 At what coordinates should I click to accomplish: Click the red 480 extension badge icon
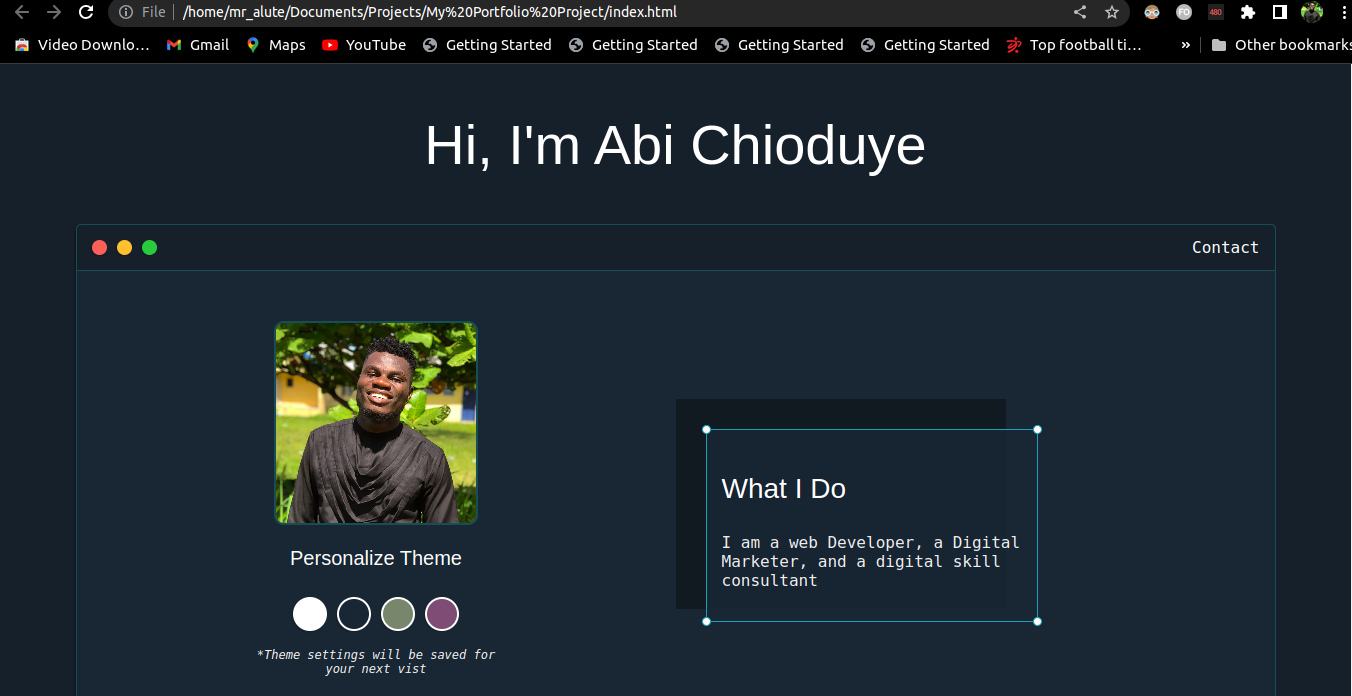click(x=1215, y=14)
